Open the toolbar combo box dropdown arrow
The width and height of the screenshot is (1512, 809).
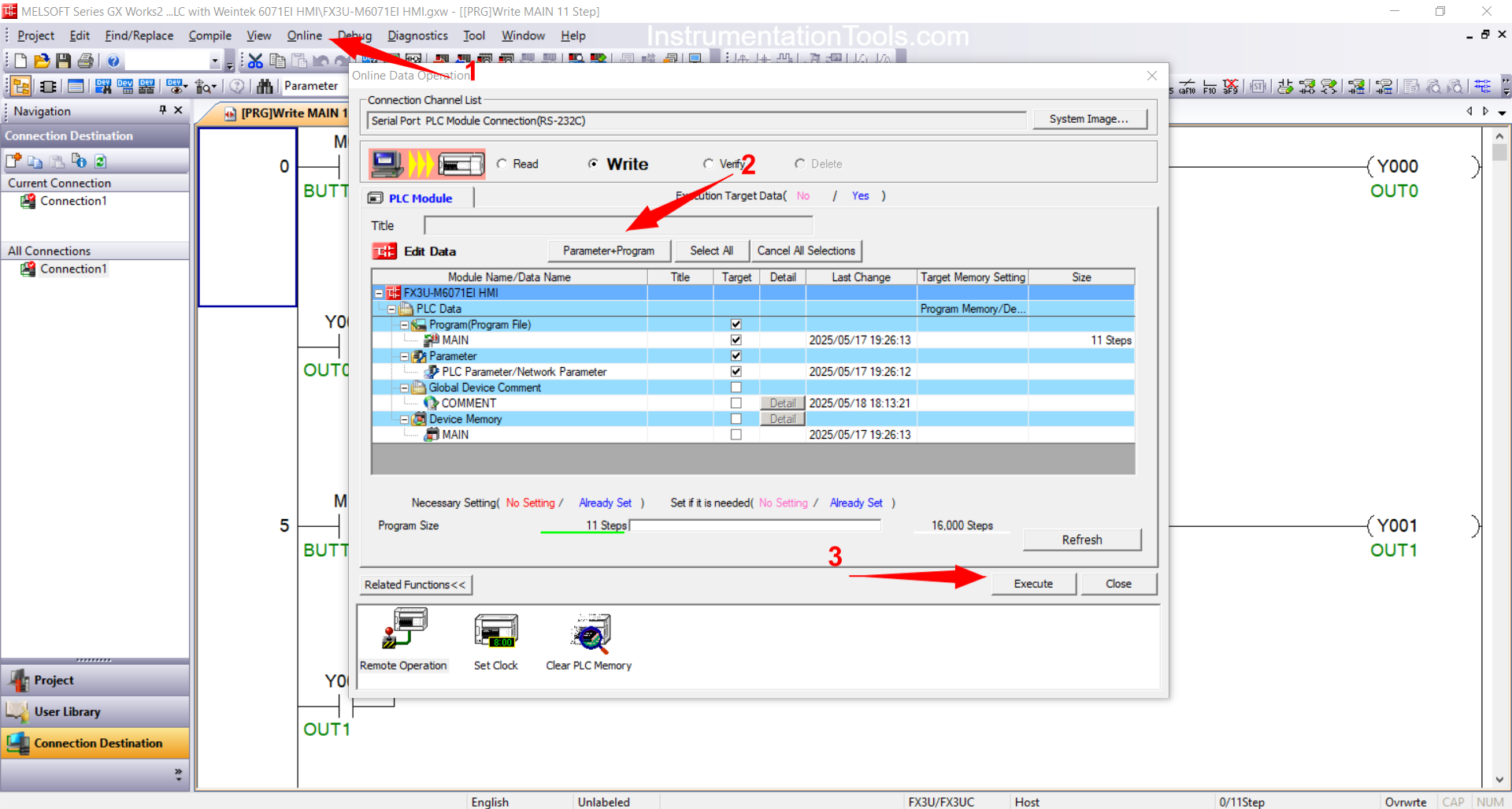[x=214, y=61]
